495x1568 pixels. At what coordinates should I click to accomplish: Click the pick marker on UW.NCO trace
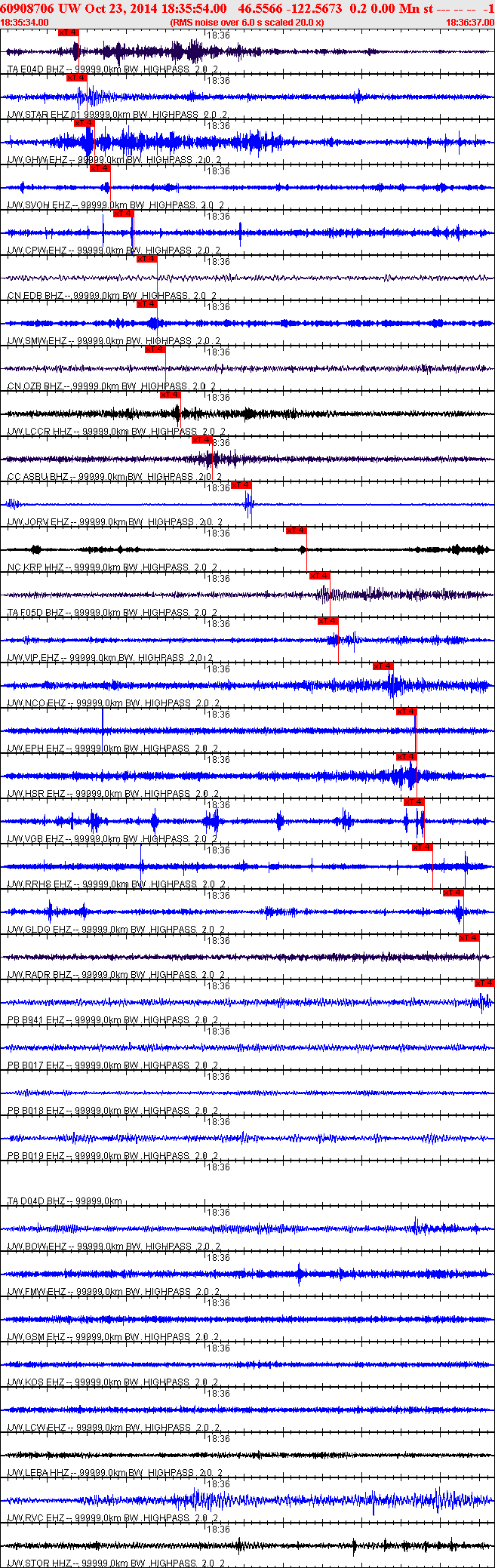(x=383, y=666)
